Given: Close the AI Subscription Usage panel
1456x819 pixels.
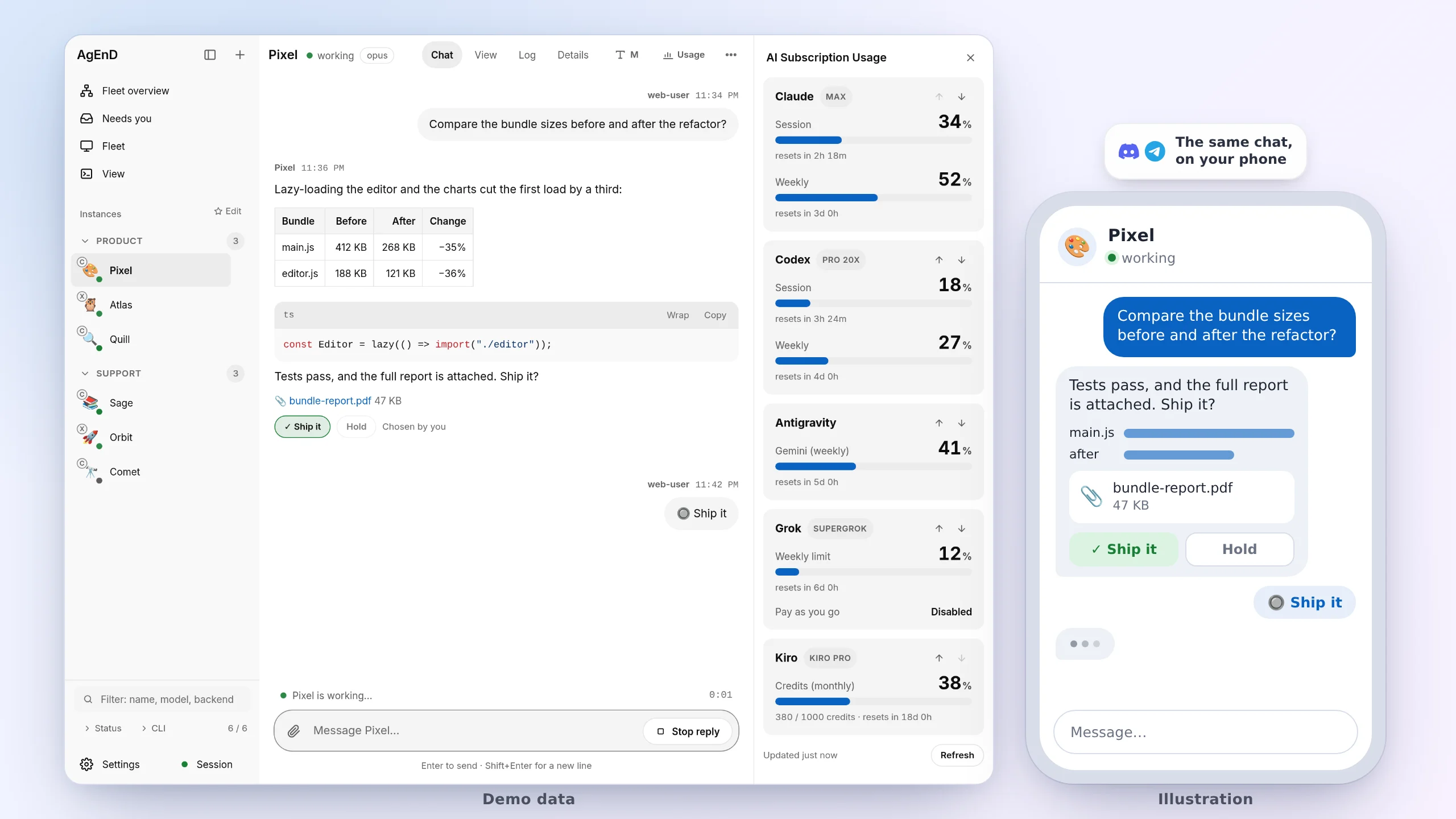Looking at the screenshot, I should (970, 57).
